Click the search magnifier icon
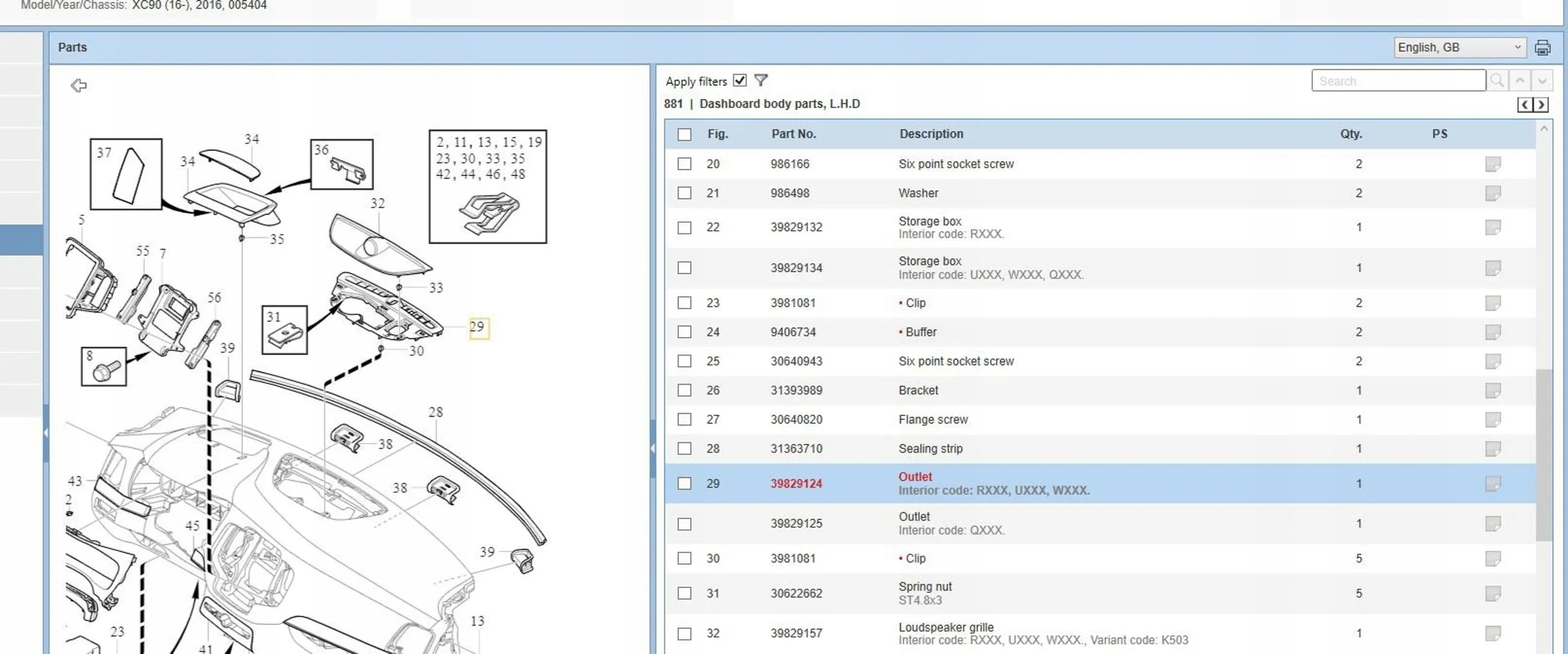Viewport: 1568px width, 654px height. (1497, 80)
